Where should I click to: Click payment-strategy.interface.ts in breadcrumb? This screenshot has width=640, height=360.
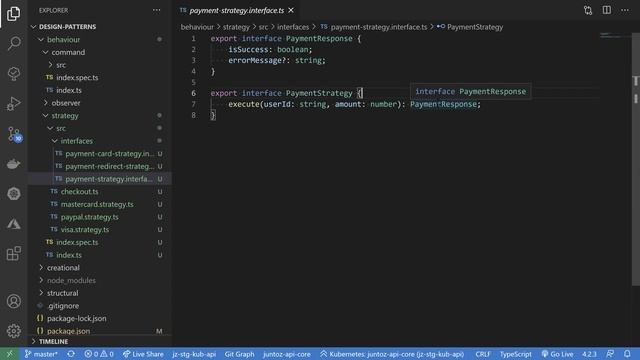[379, 27]
